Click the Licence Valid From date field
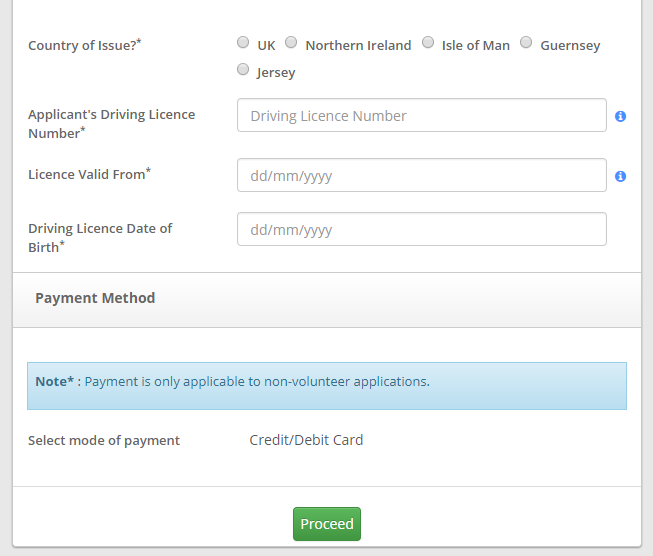 (x=421, y=175)
